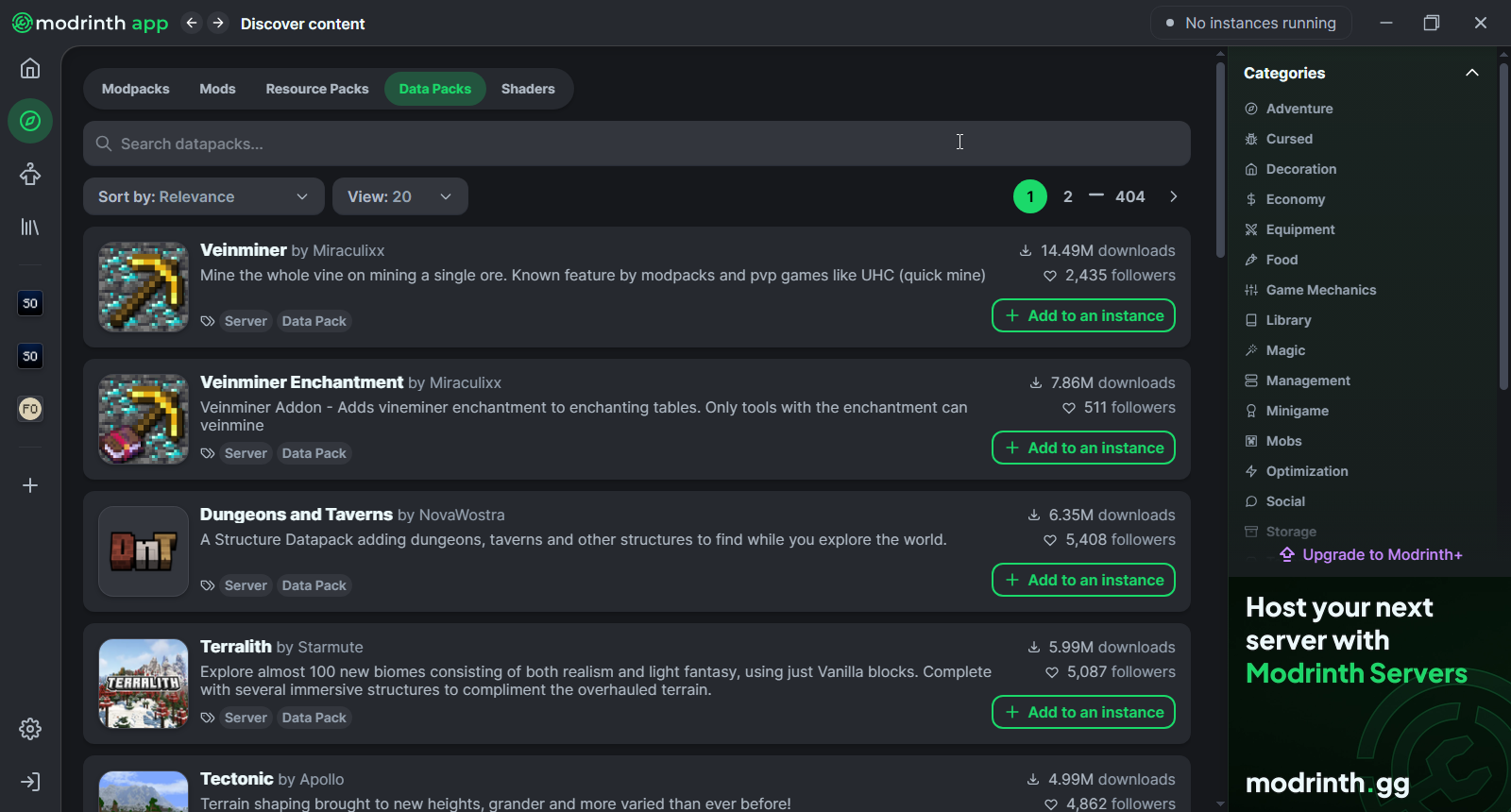Select the Mods tab

coord(217,89)
